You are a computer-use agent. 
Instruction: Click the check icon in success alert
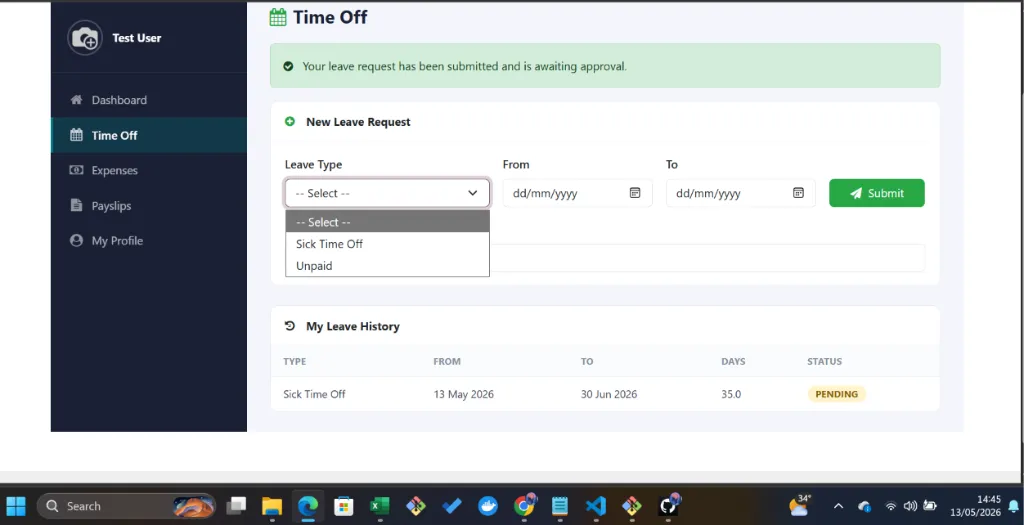pyautogui.click(x=288, y=66)
